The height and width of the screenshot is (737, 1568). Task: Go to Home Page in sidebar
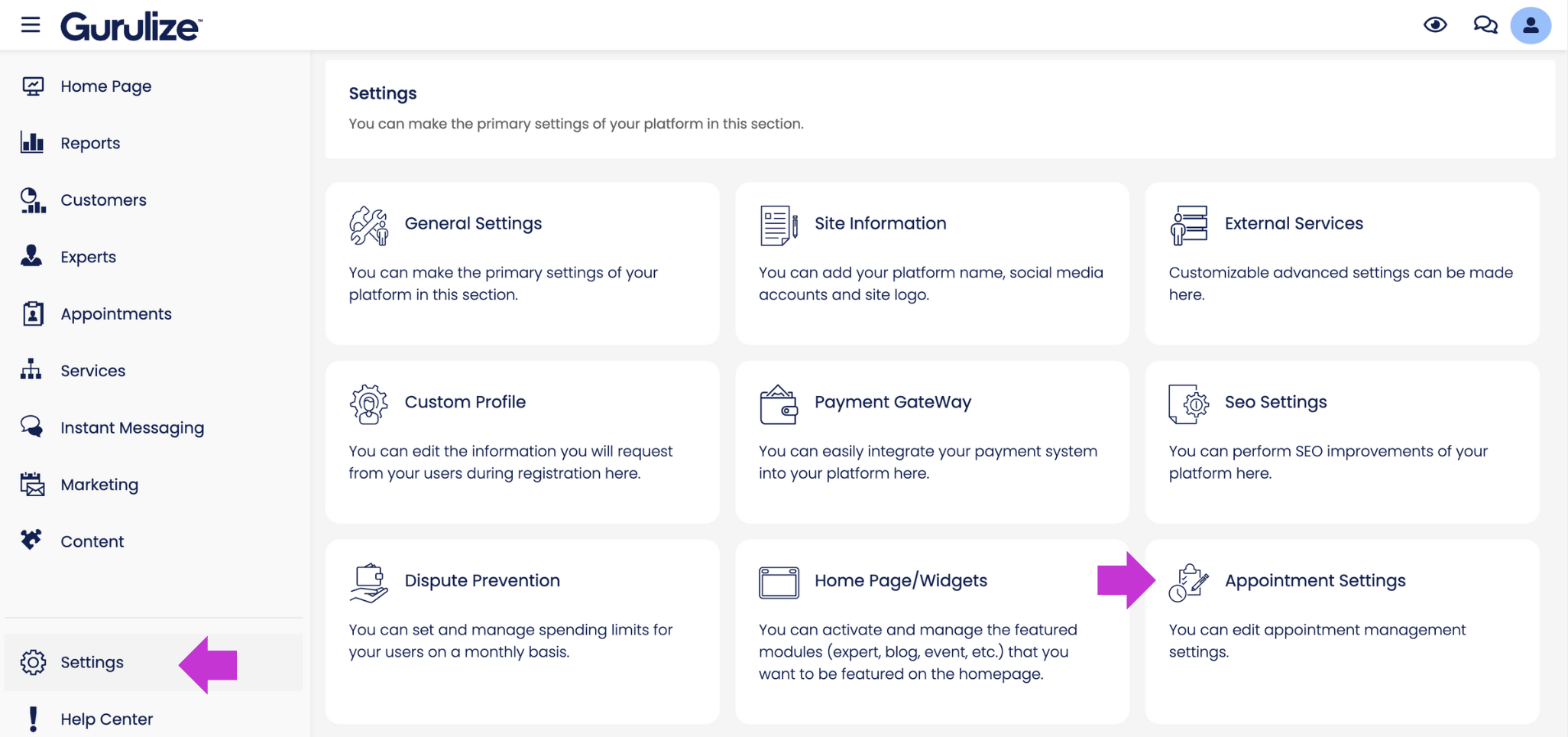[x=106, y=86]
